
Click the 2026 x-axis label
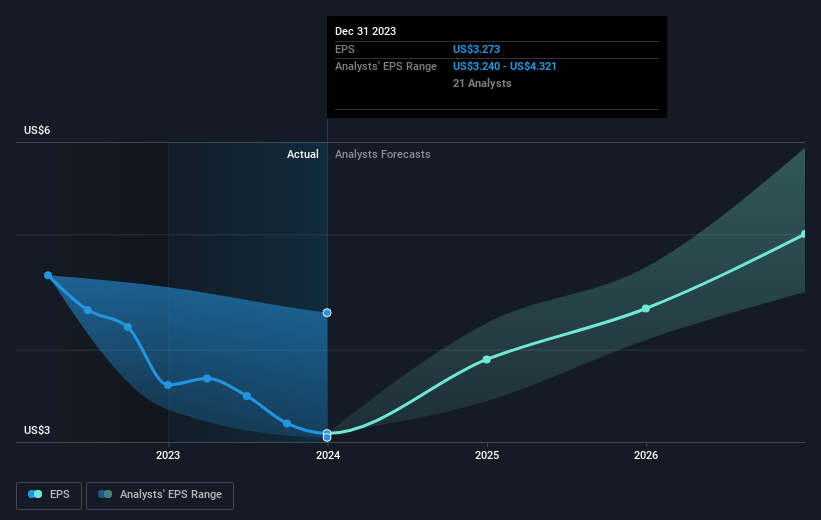(646, 455)
